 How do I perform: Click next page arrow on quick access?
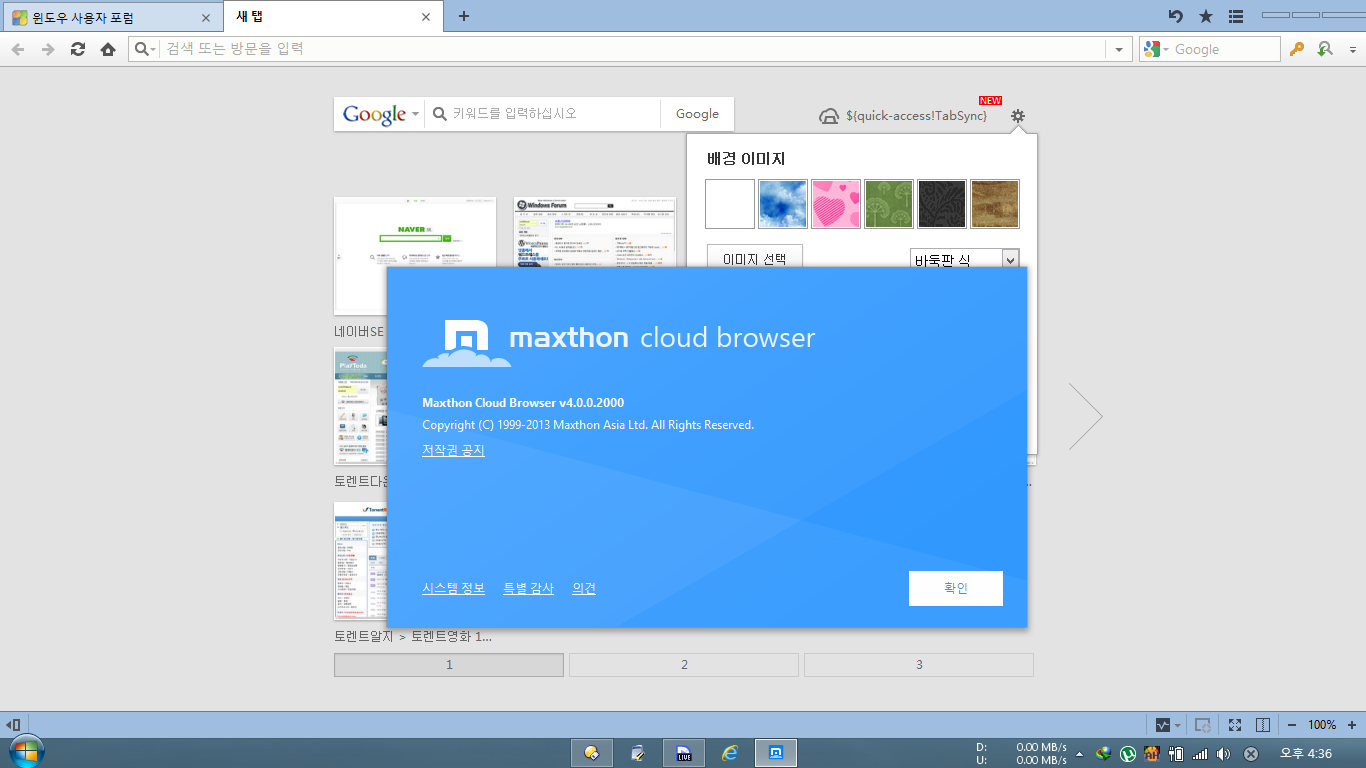[1085, 416]
